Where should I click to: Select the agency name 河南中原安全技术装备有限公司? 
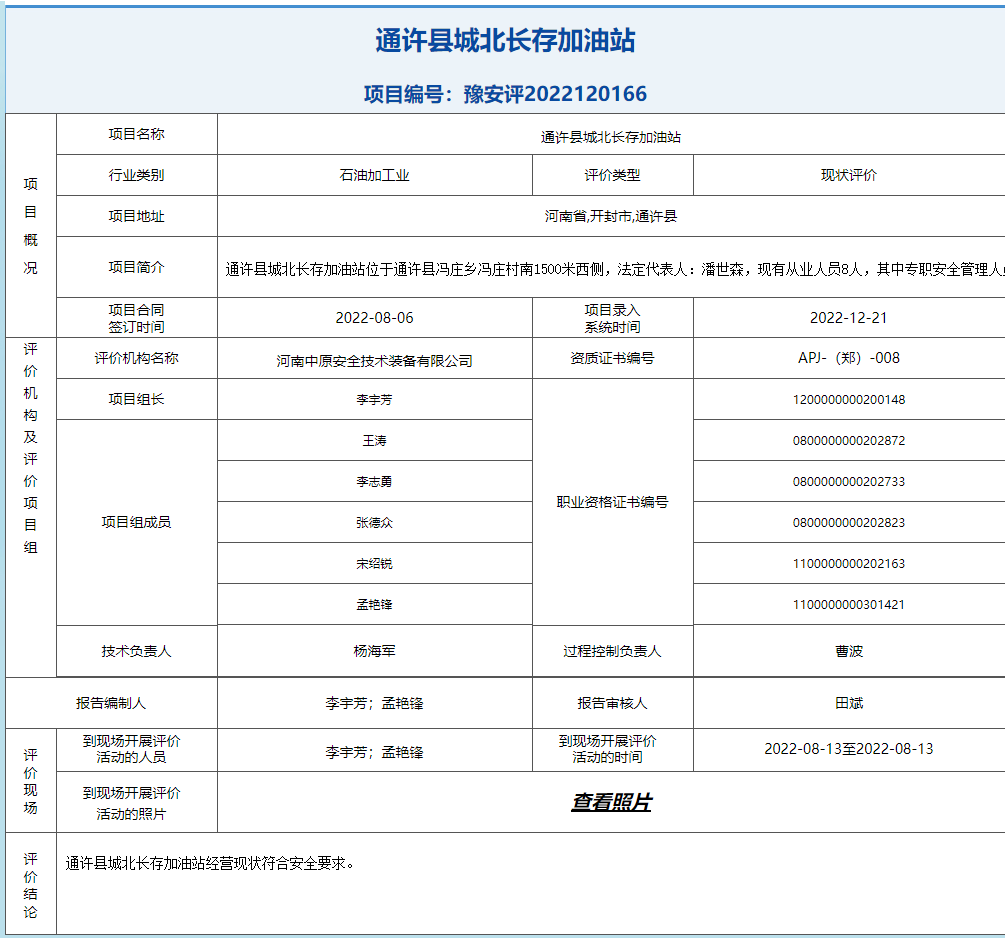click(x=374, y=361)
